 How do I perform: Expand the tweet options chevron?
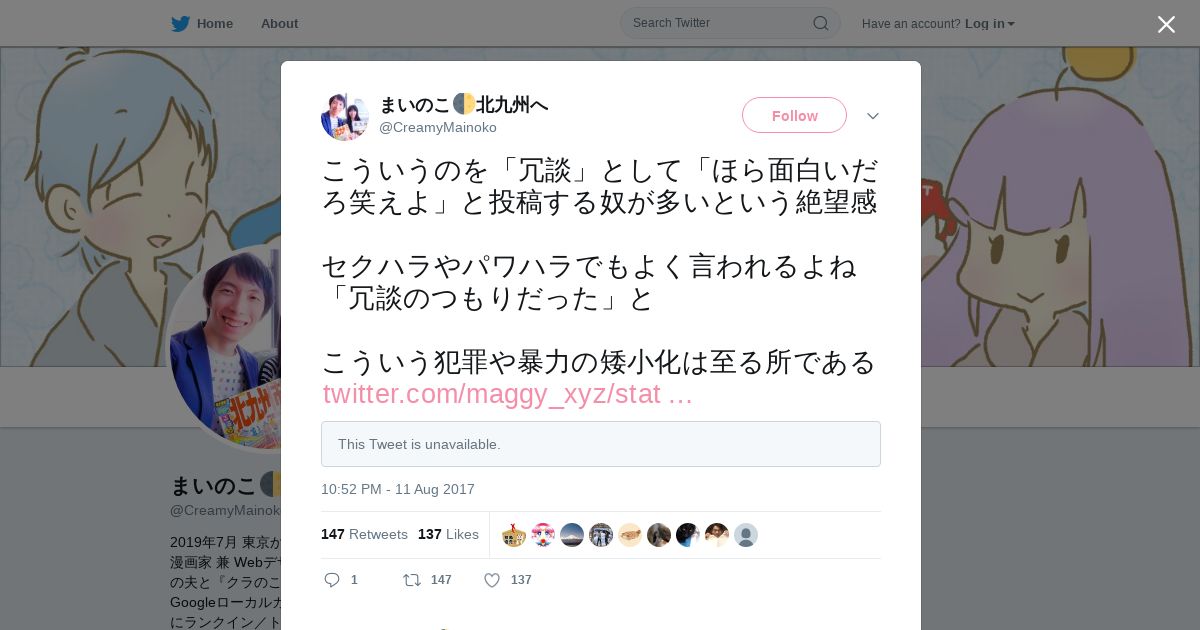coord(873,116)
